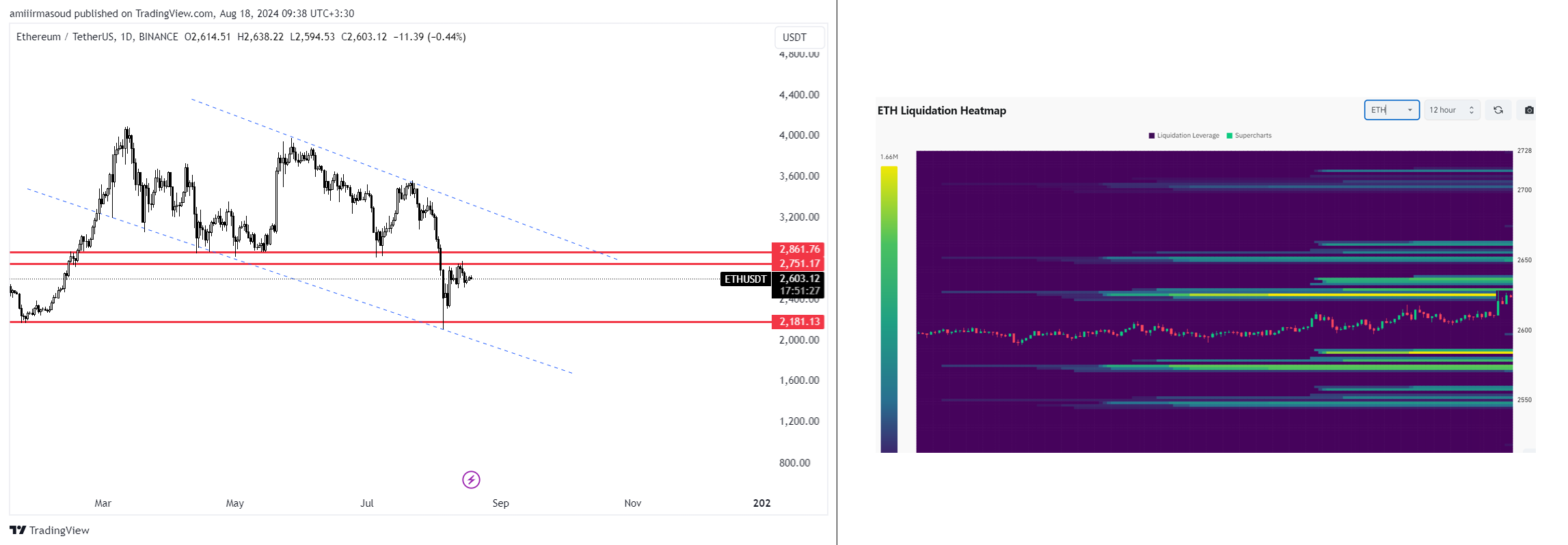Click the Mar label on time axis

coord(103,503)
